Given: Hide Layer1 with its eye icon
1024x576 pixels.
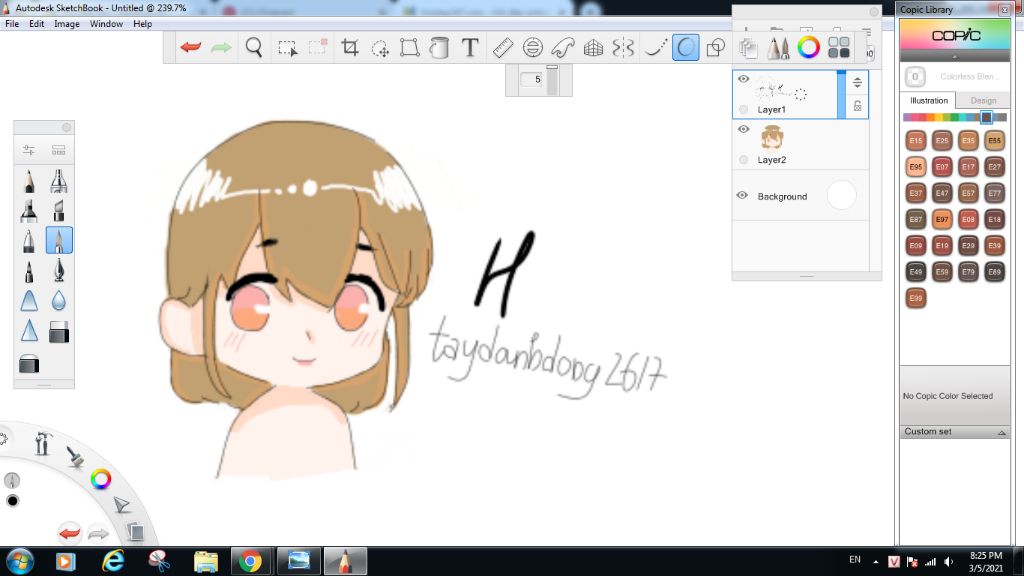Looking at the screenshot, I should pos(743,79).
